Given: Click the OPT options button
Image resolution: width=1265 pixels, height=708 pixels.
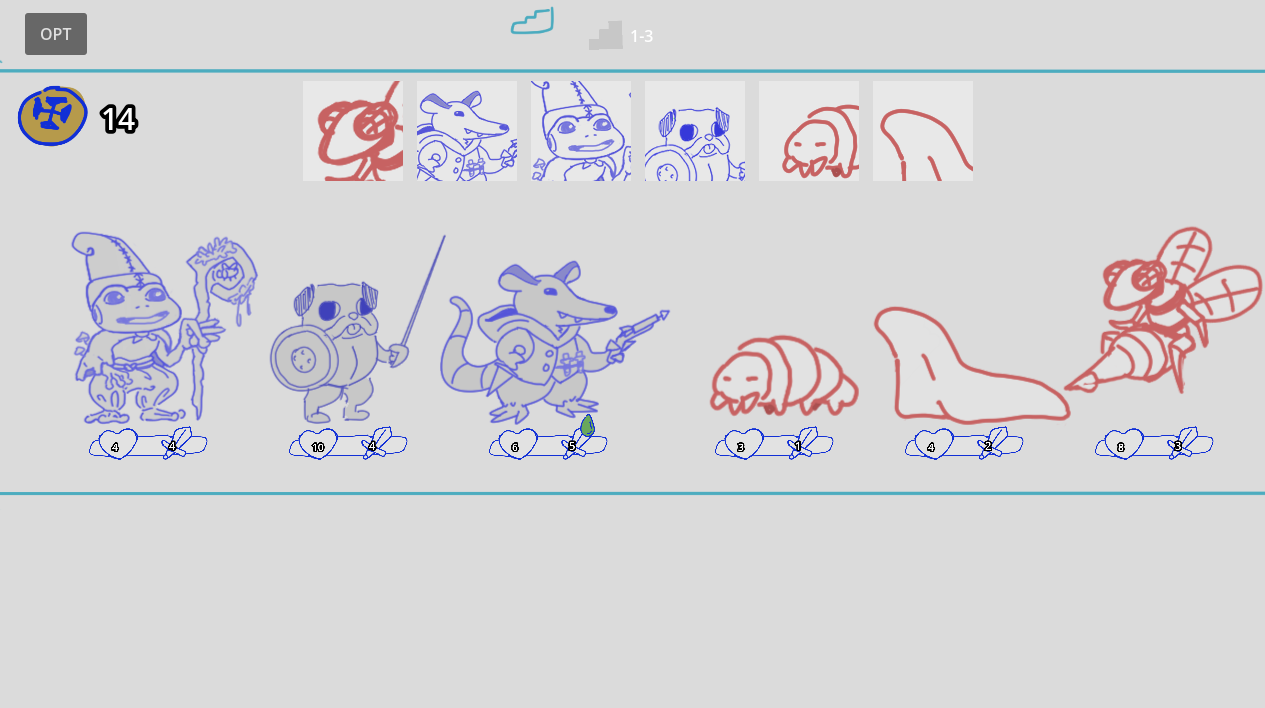Looking at the screenshot, I should point(56,34).
